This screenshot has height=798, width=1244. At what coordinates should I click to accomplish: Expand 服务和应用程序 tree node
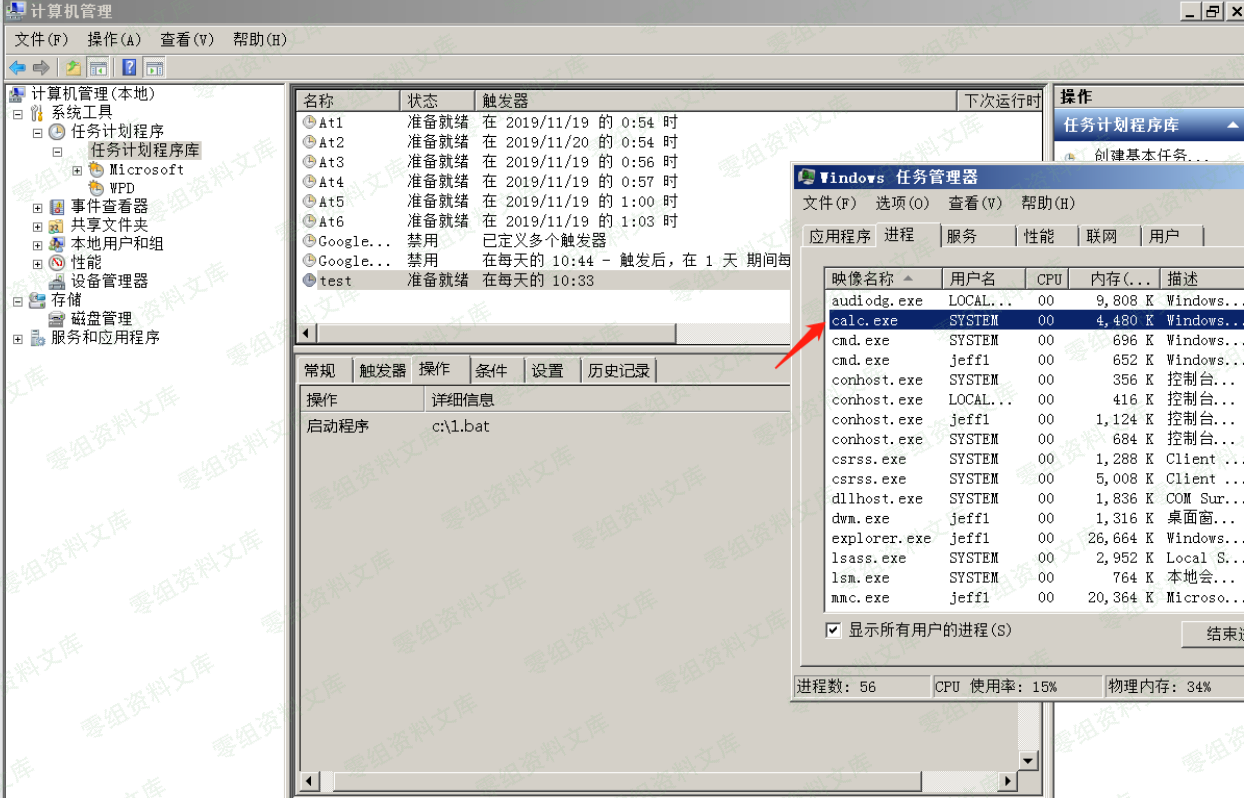tap(18, 338)
